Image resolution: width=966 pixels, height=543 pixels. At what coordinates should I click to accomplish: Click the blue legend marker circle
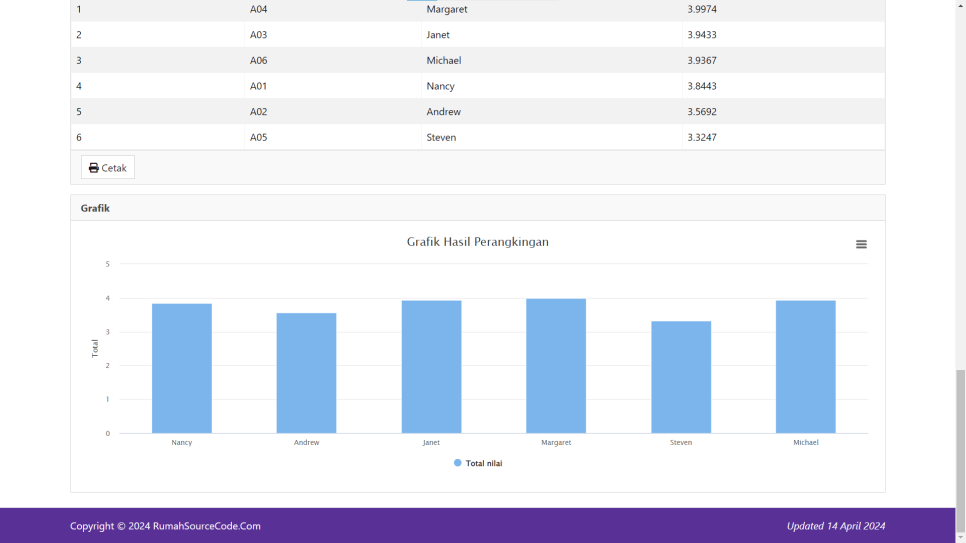click(458, 463)
